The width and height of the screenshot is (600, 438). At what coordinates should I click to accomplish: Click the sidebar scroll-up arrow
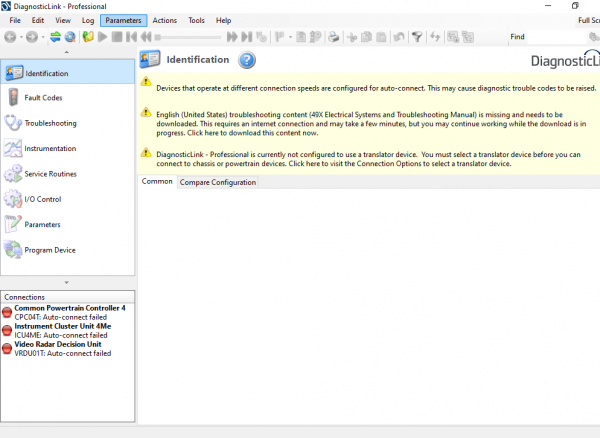point(67,52)
